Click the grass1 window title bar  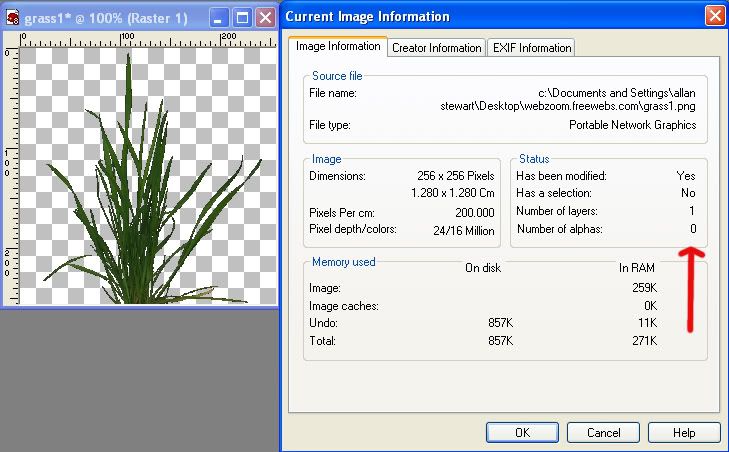click(110, 17)
